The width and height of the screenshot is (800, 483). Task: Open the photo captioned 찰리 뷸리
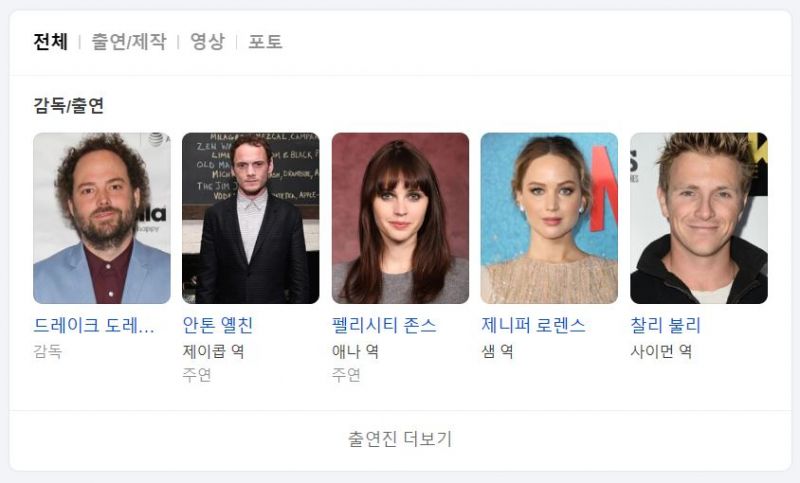click(x=699, y=218)
